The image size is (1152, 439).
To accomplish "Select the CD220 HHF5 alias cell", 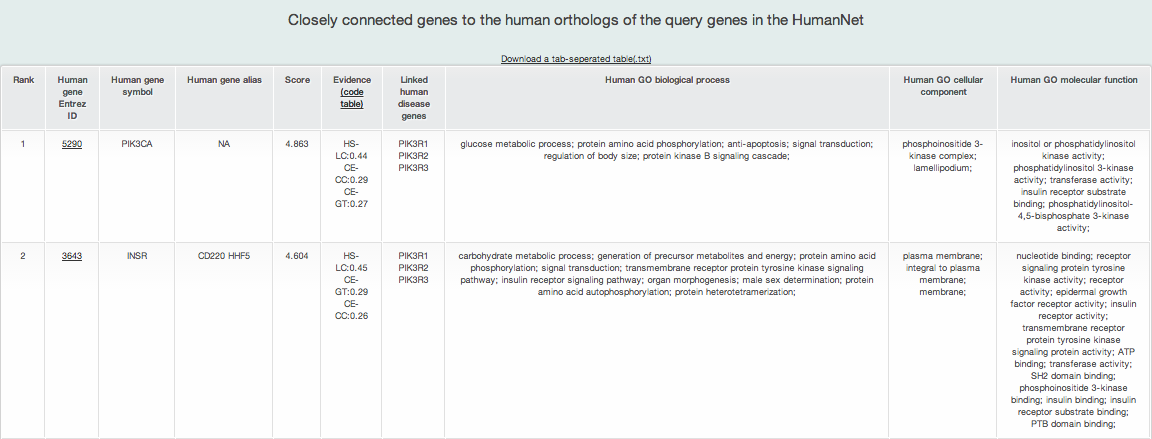I will pos(224,256).
